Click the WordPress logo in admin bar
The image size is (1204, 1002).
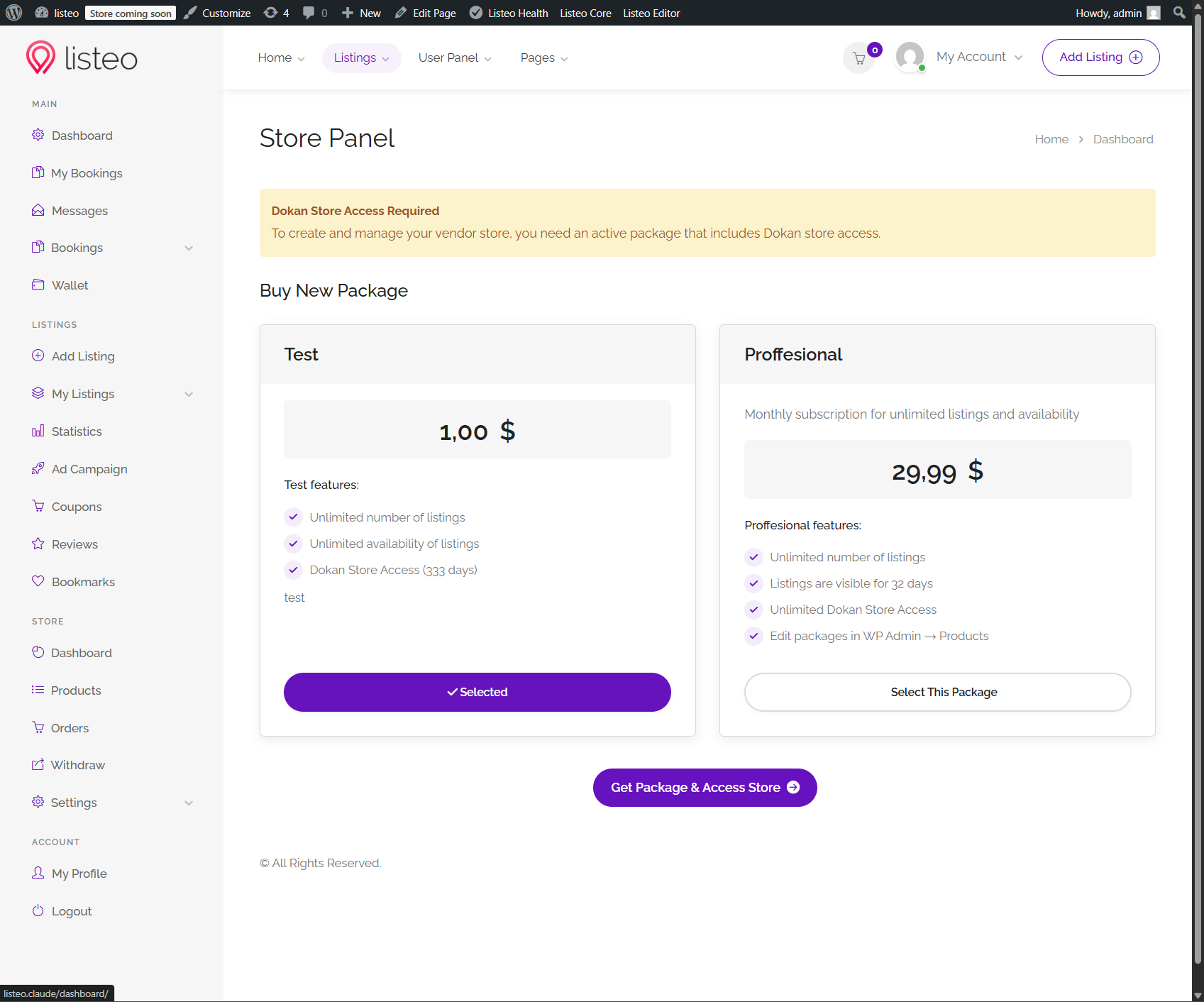click(14, 13)
